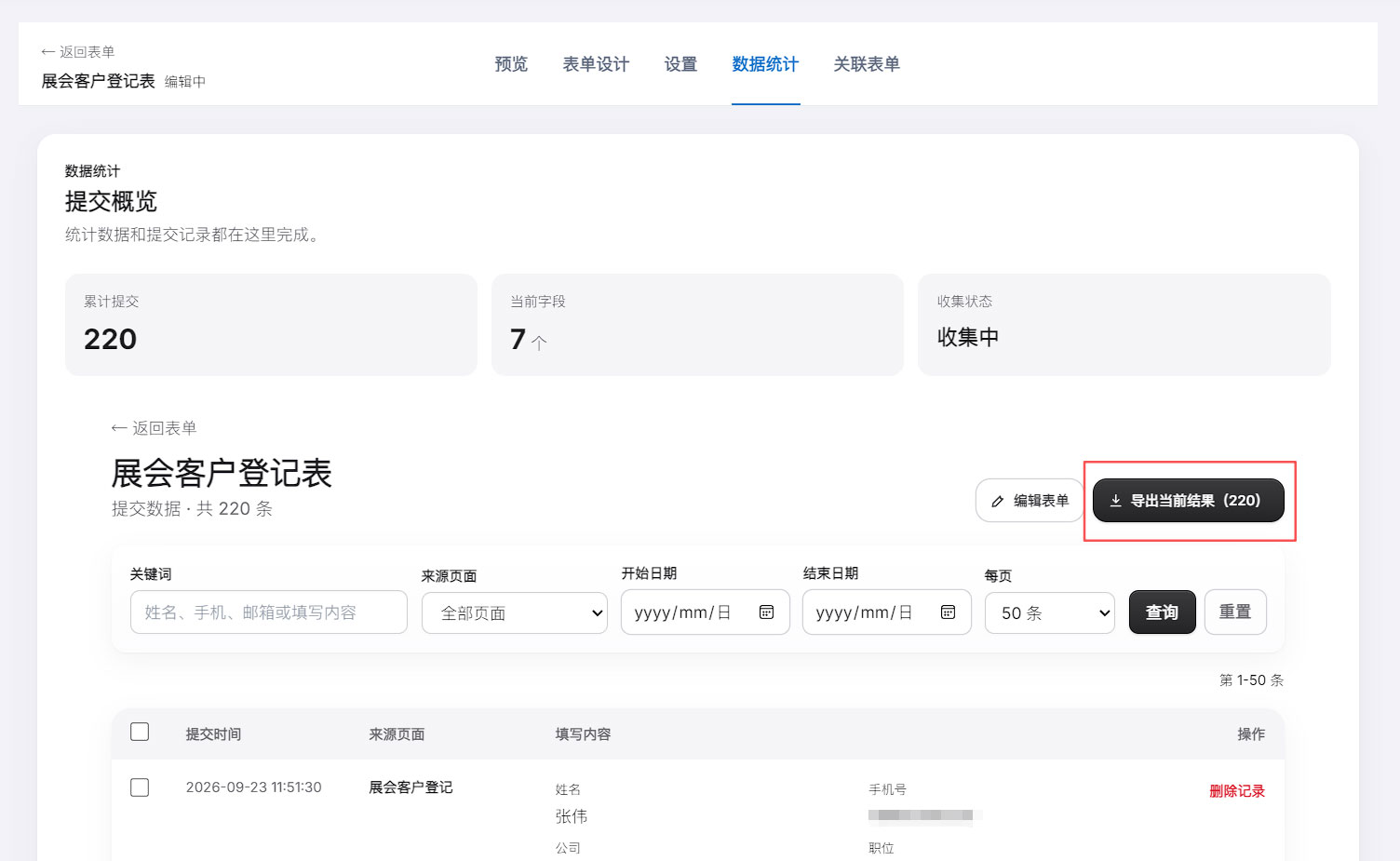Click the top-left 返回表单 arrow link
This screenshot has width=1400, height=861.
pos(78,52)
